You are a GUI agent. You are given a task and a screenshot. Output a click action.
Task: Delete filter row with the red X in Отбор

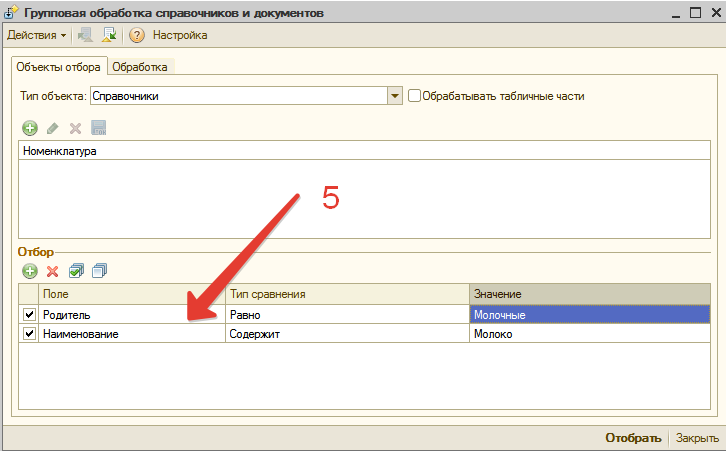pos(53,271)
